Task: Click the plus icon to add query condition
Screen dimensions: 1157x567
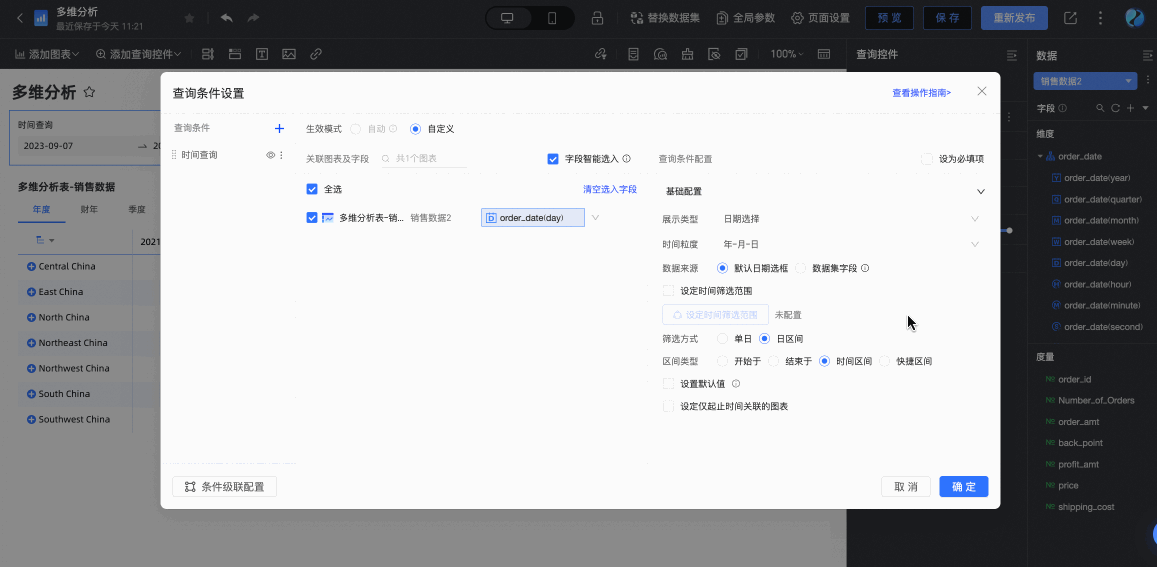Action: coord(279,129)
